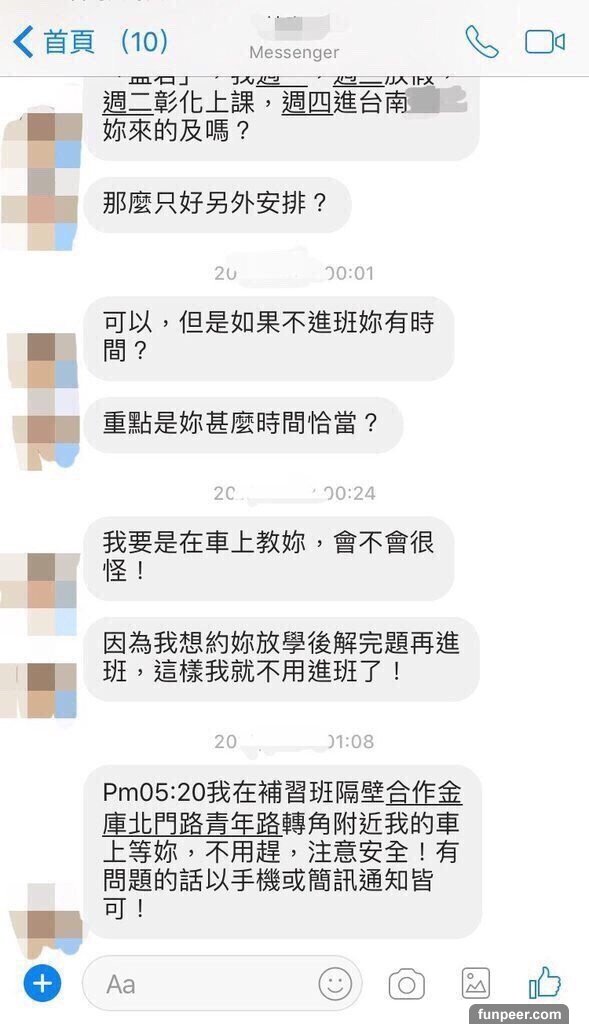Tap the avatar beside 那麼只好另外安排 message
Screen dimensions: 589x1024
click(40, 180)
